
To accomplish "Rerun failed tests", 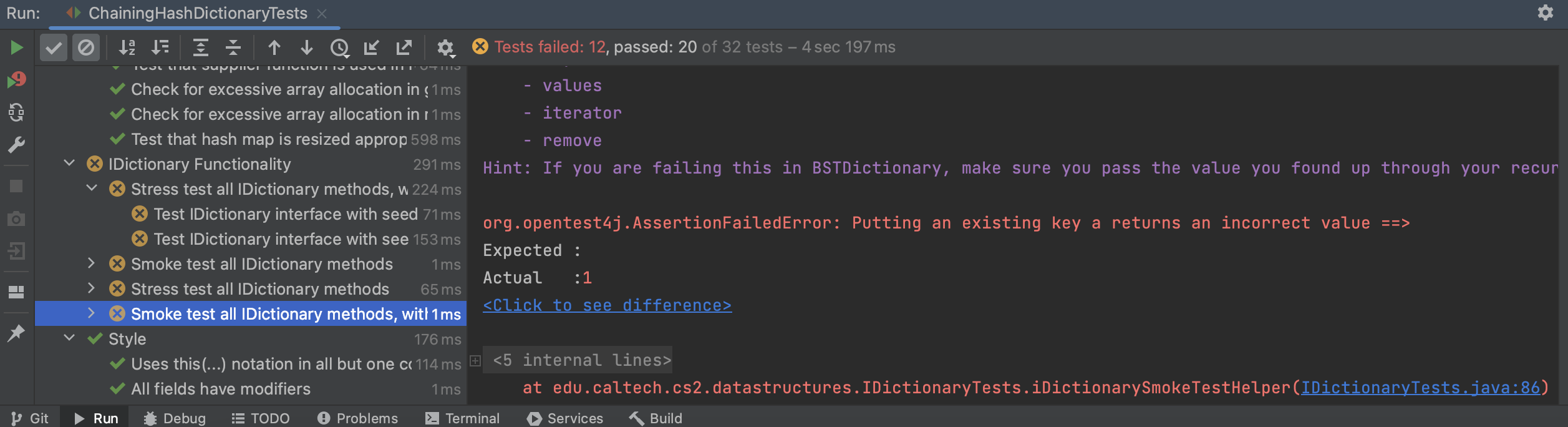I will [17, 80].
